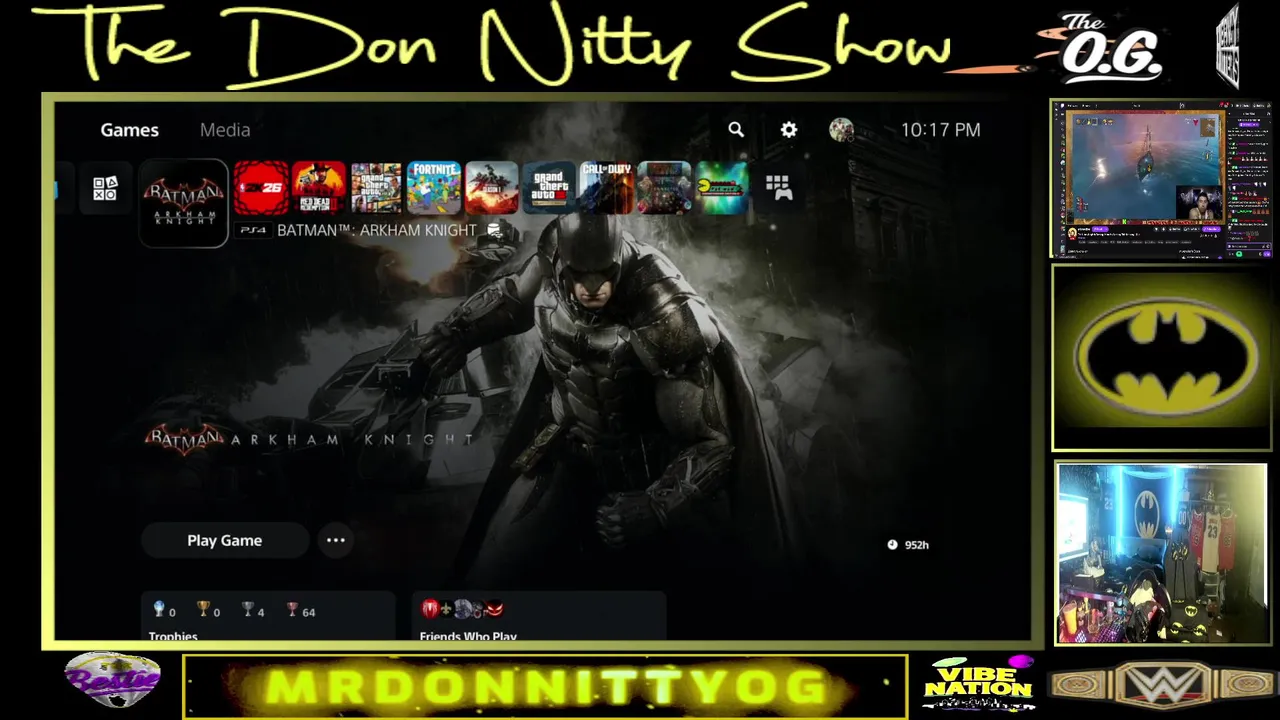Select the Red Dead Redemption game tile

pyautogui.click(x=319, y=188)
